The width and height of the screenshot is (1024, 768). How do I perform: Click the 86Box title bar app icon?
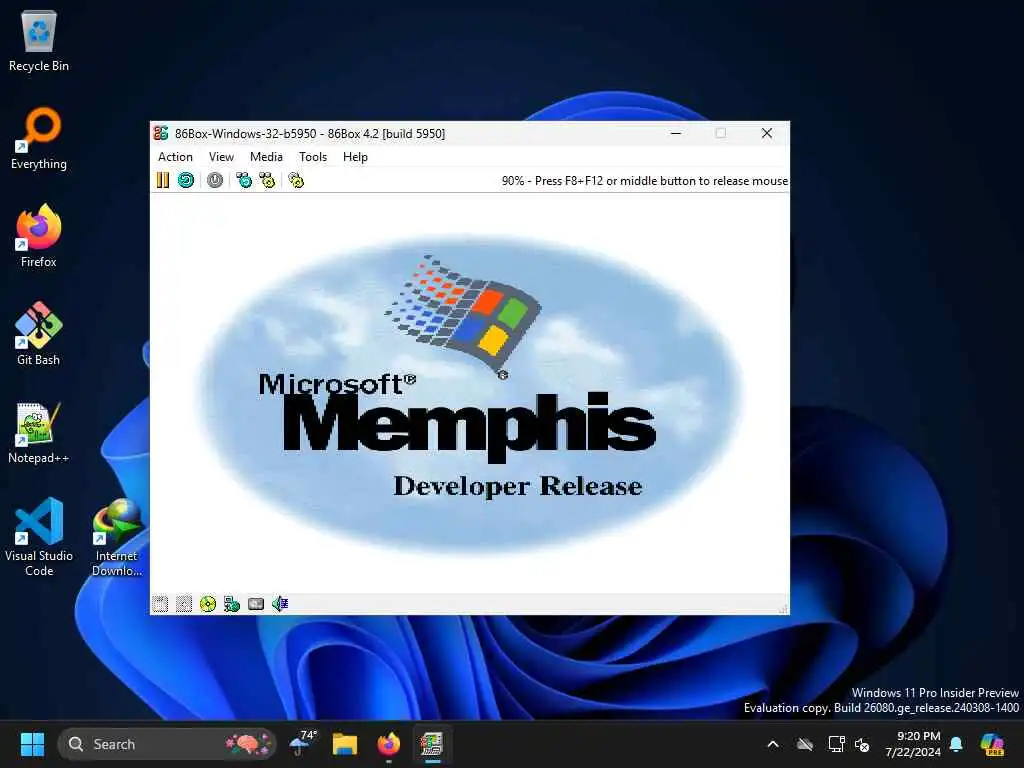161,133
